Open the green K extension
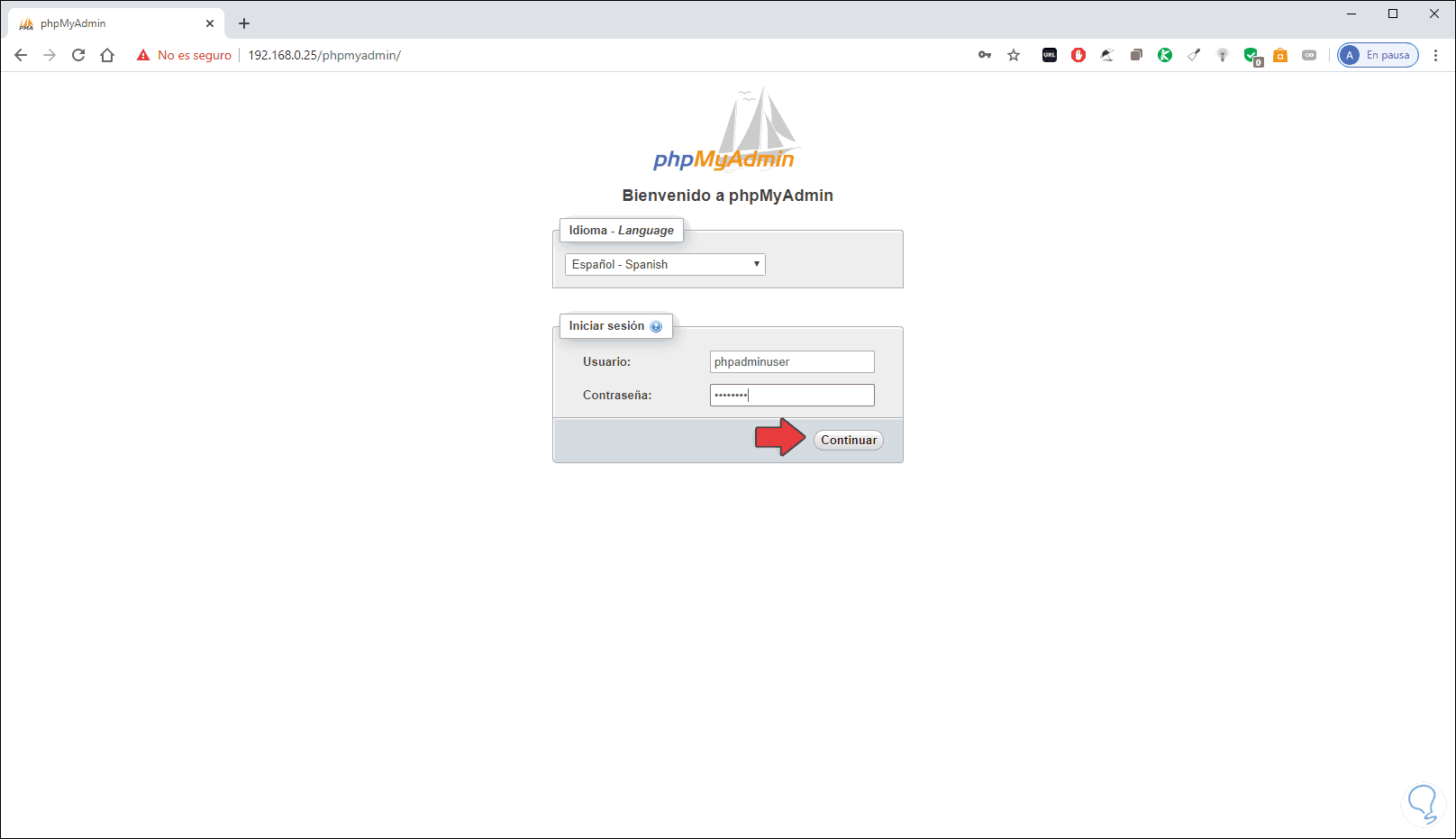 1165,55
